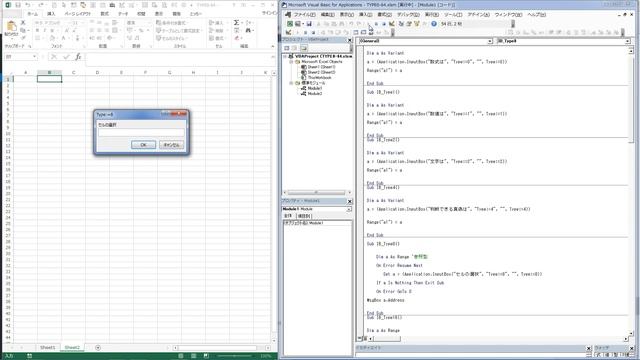The height and width of the screenshot is (360, 640).
Task: Click the View Microsoft Excel icon in VBA toolbar
Action: (x=290, y=24)
